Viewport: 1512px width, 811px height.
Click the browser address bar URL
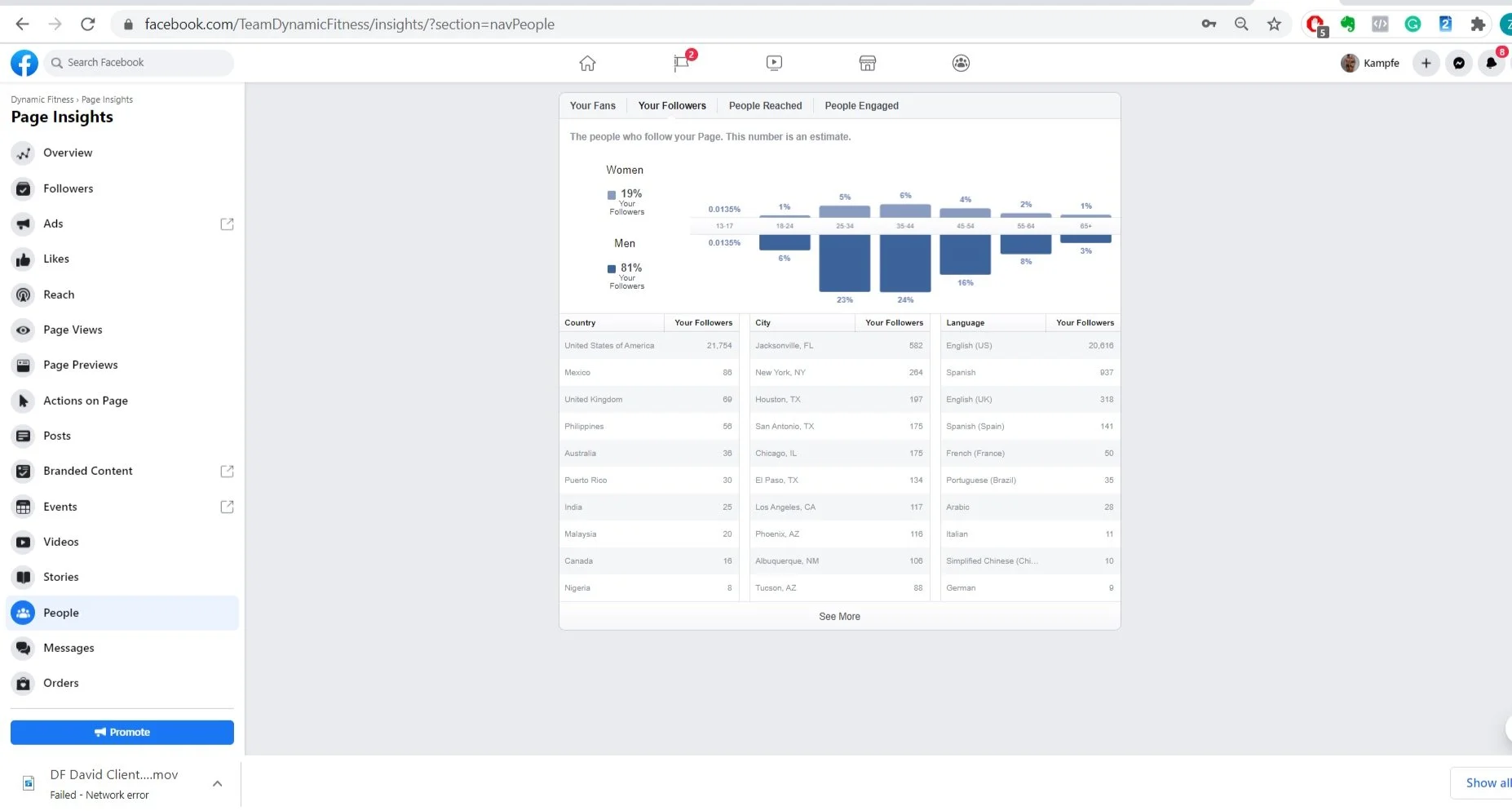[x=349, y=24]
